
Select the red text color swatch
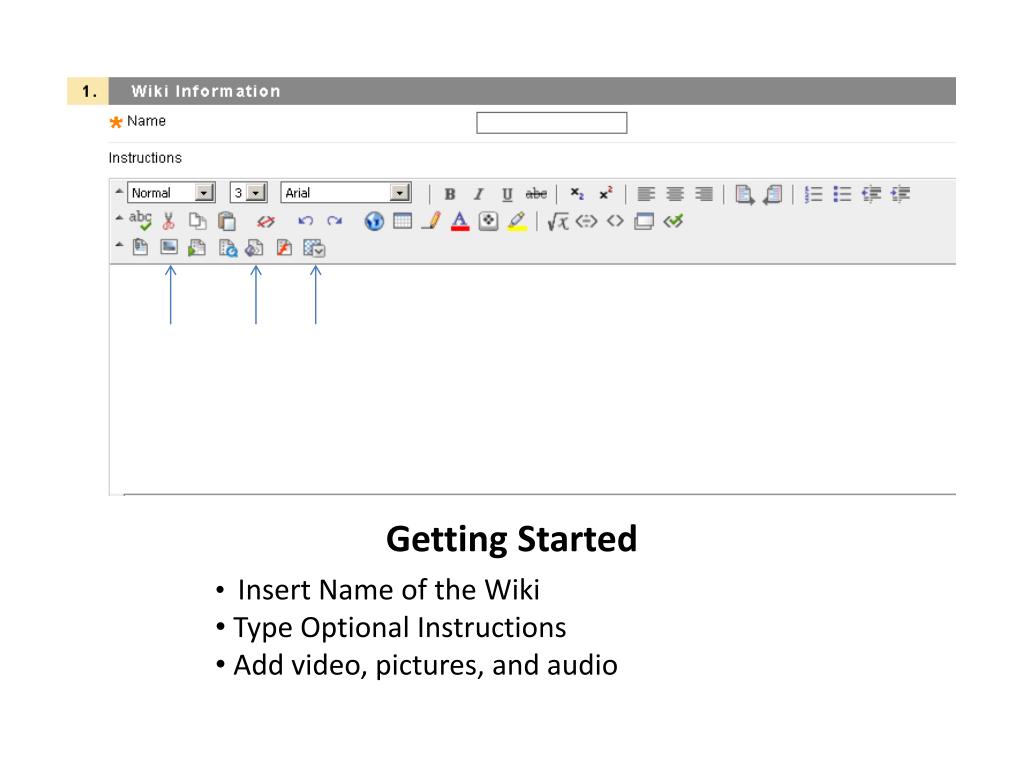[460, 221]
